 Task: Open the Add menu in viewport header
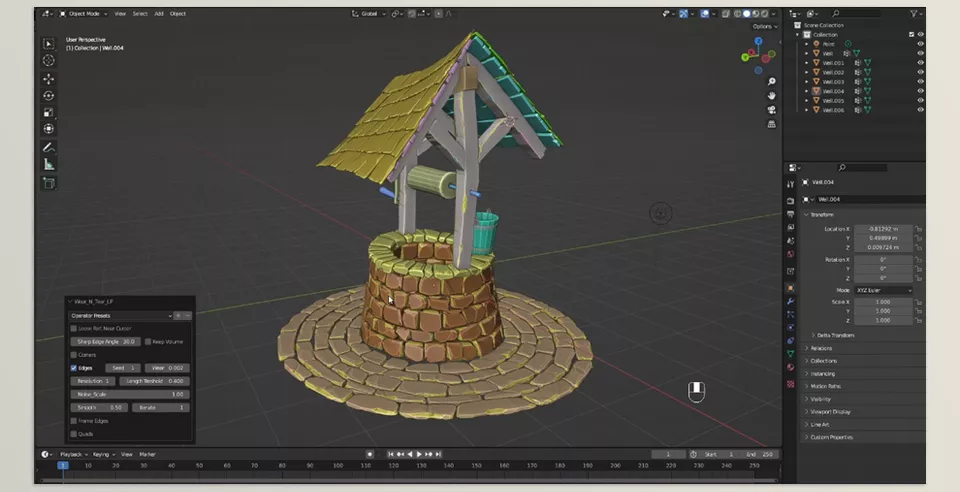click(x=158, y=14)
